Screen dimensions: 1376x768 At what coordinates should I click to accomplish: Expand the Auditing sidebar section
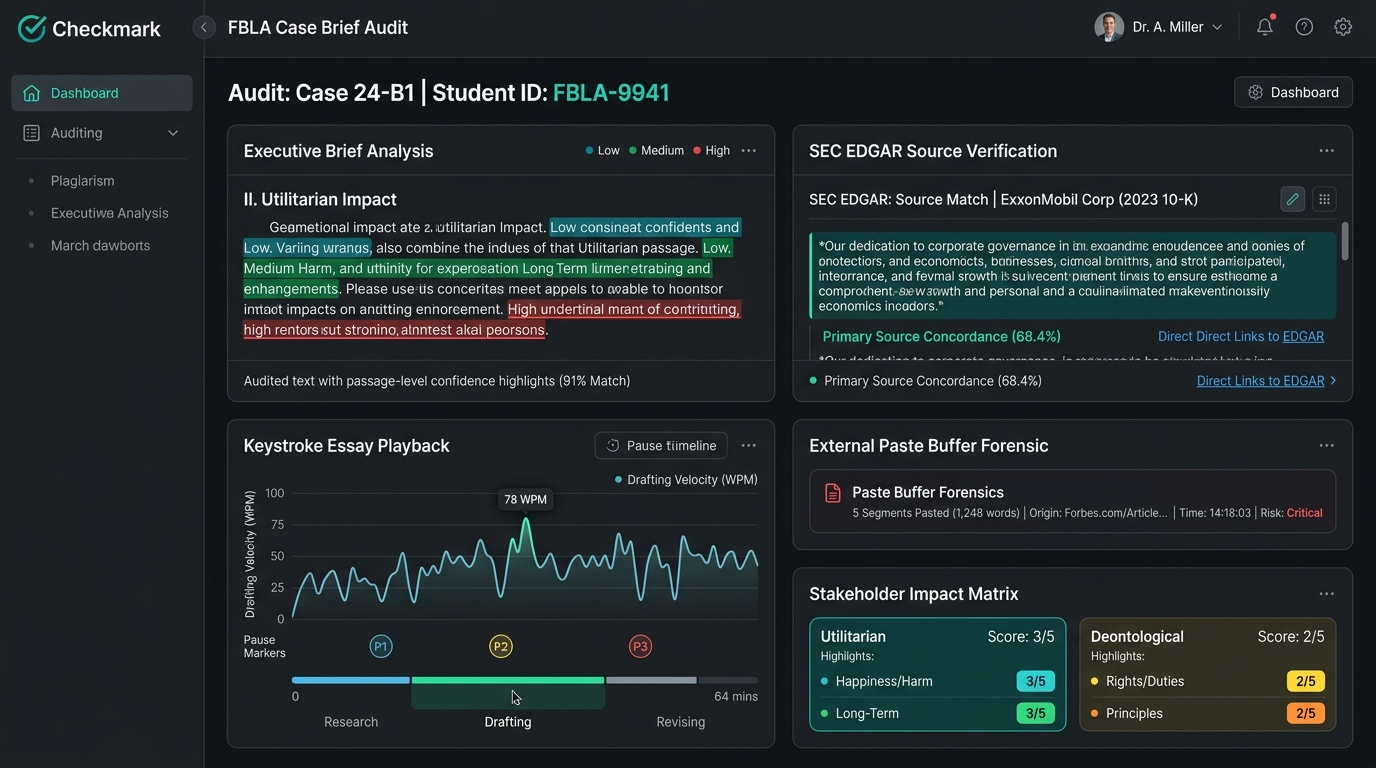coord(102,133)
